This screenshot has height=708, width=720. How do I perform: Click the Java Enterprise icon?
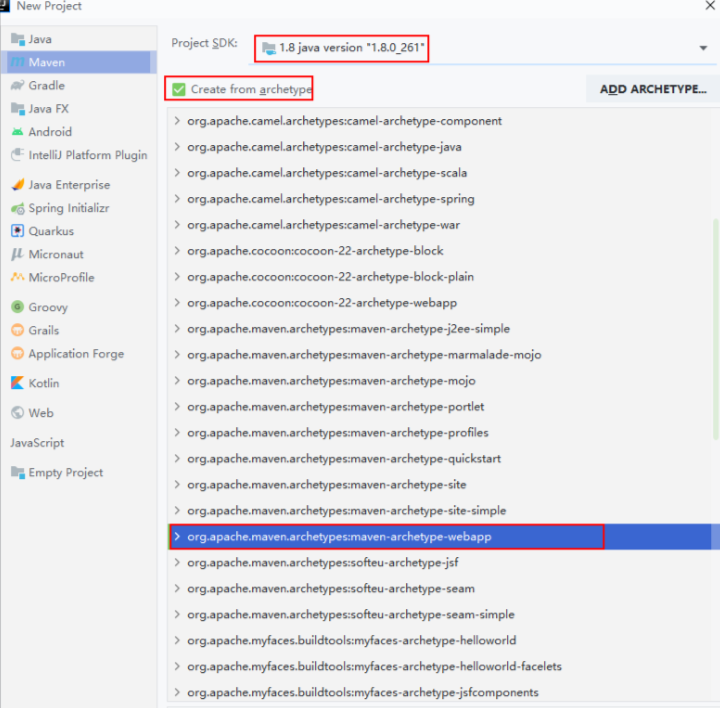click(17, 185)
